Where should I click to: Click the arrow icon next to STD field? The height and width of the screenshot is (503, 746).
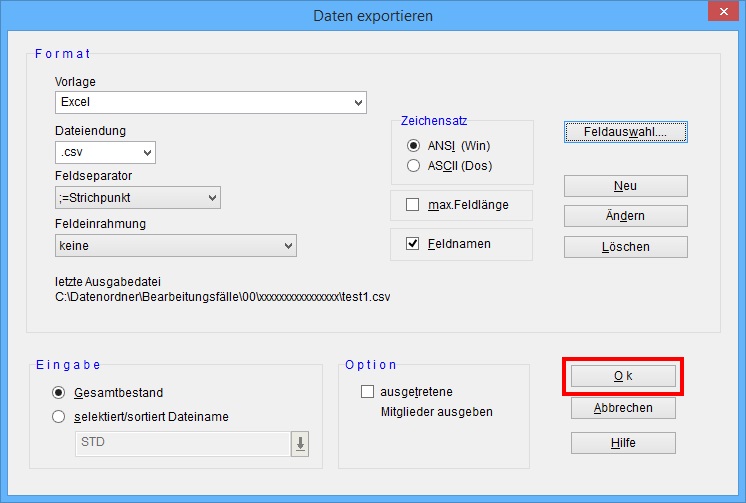[299, 444]
